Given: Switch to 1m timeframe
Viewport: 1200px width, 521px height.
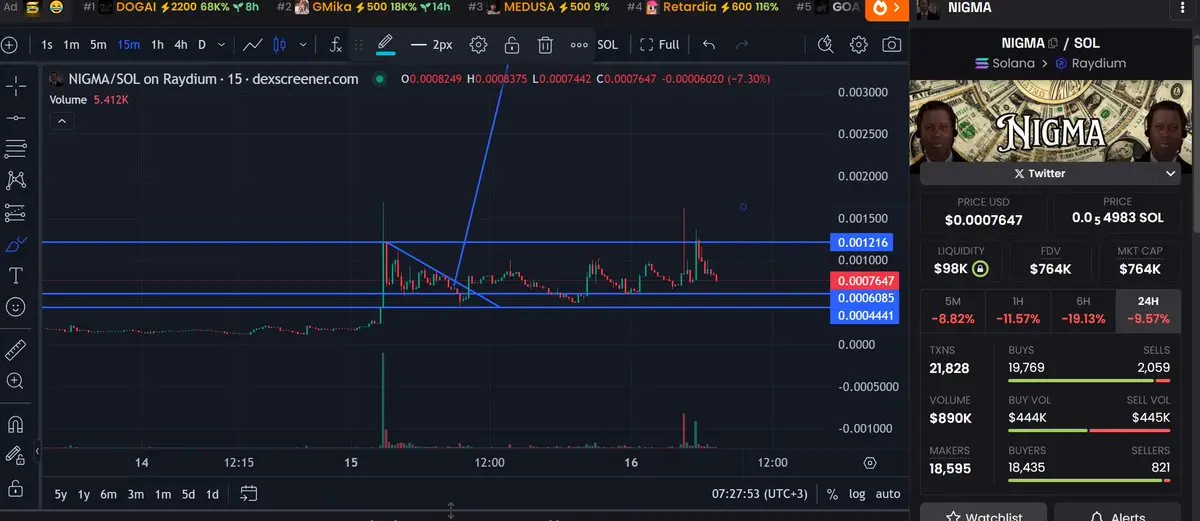Looking at the screenshot, I should tap(71, 45).
